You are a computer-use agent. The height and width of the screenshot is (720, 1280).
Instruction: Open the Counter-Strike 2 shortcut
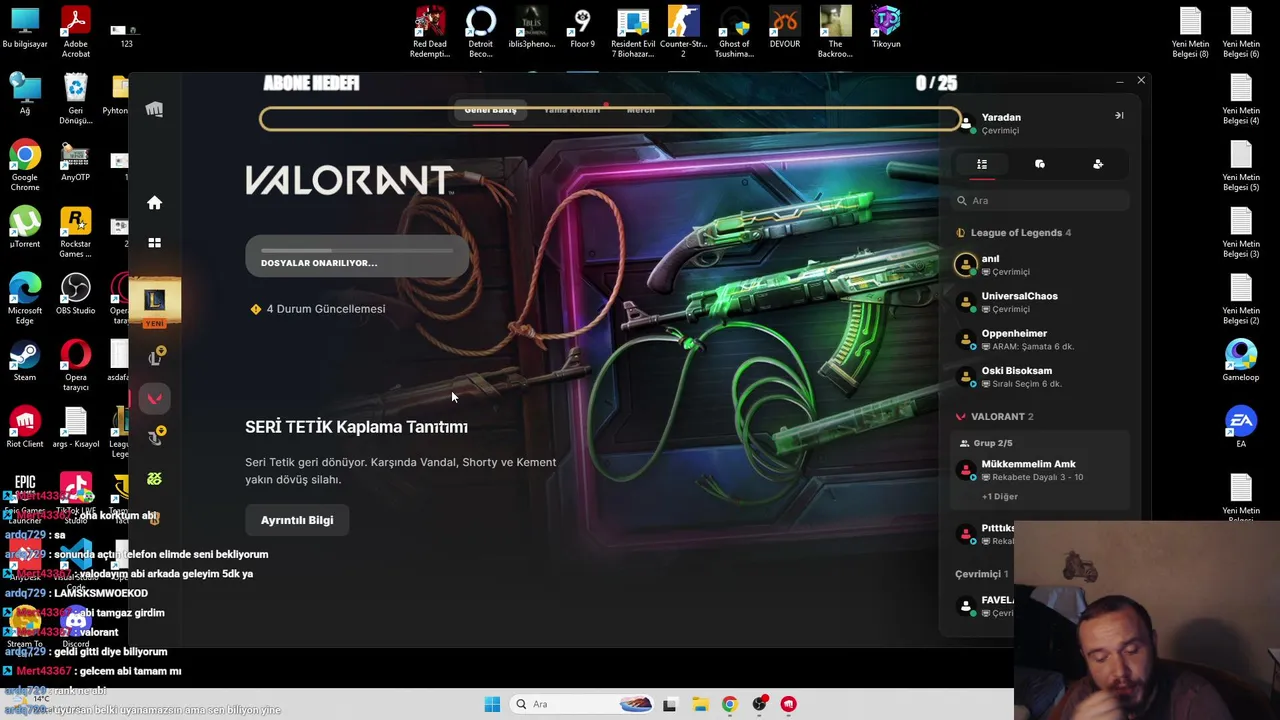coord(684,32)
